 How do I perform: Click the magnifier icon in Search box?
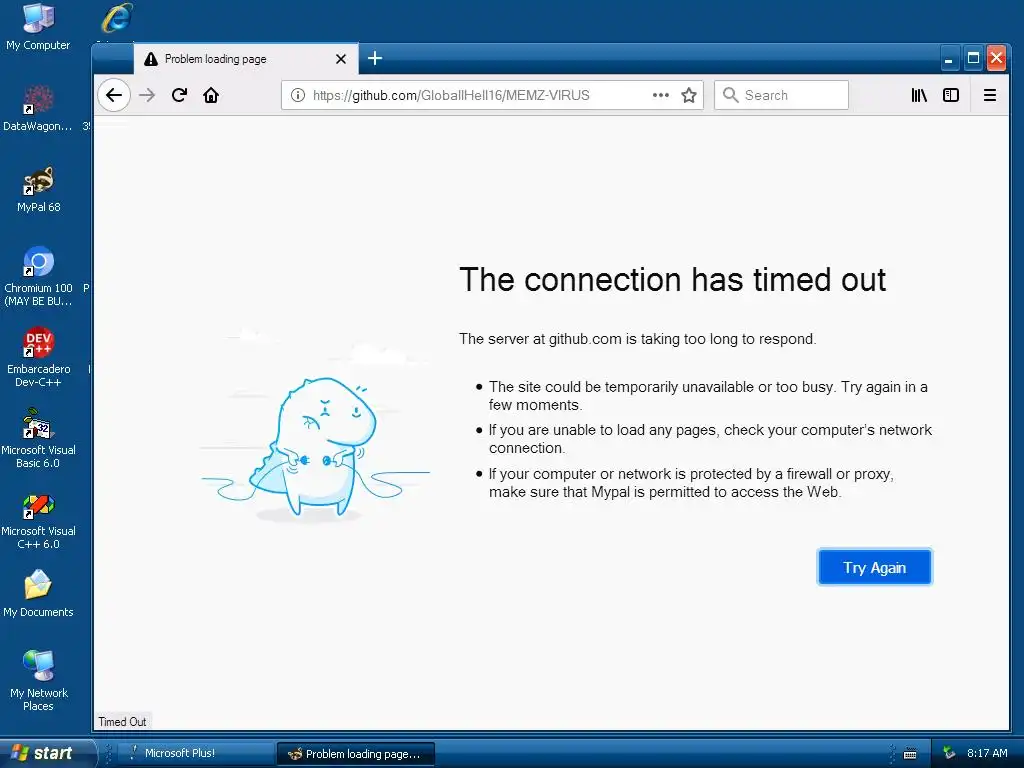[731, 95]
